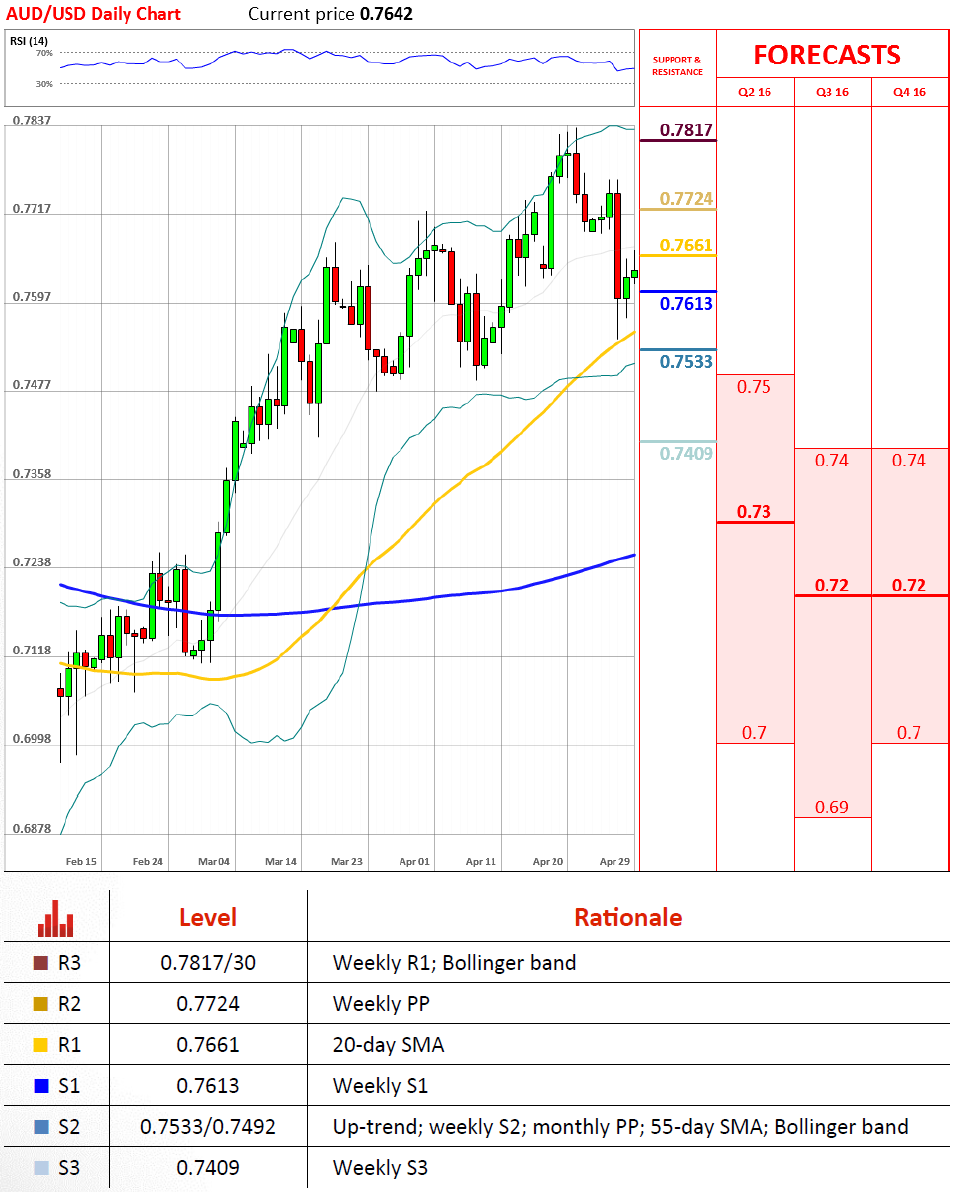Select the Q4 16 forecast column header

pyautogui.click(x=909, y=92)
